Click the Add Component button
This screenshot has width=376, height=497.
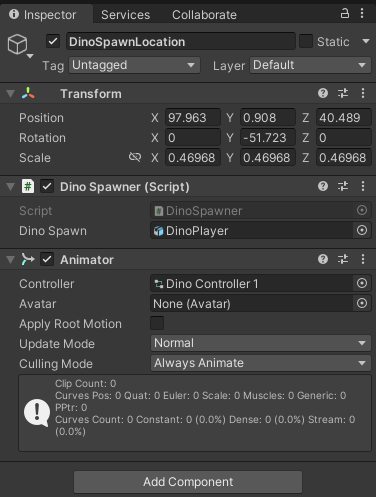(188, 482)
